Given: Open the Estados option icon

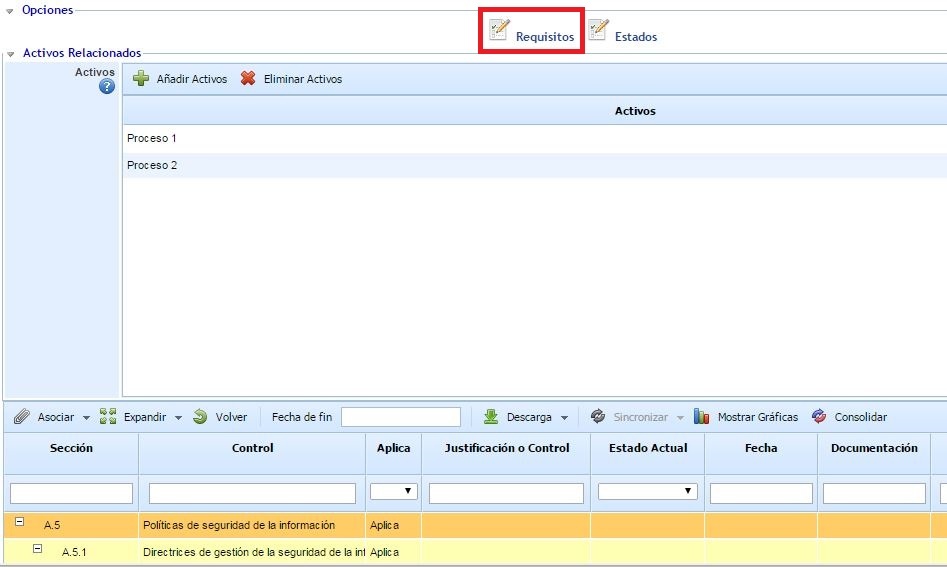Looking at the screenshot, I should coord(598,30).
